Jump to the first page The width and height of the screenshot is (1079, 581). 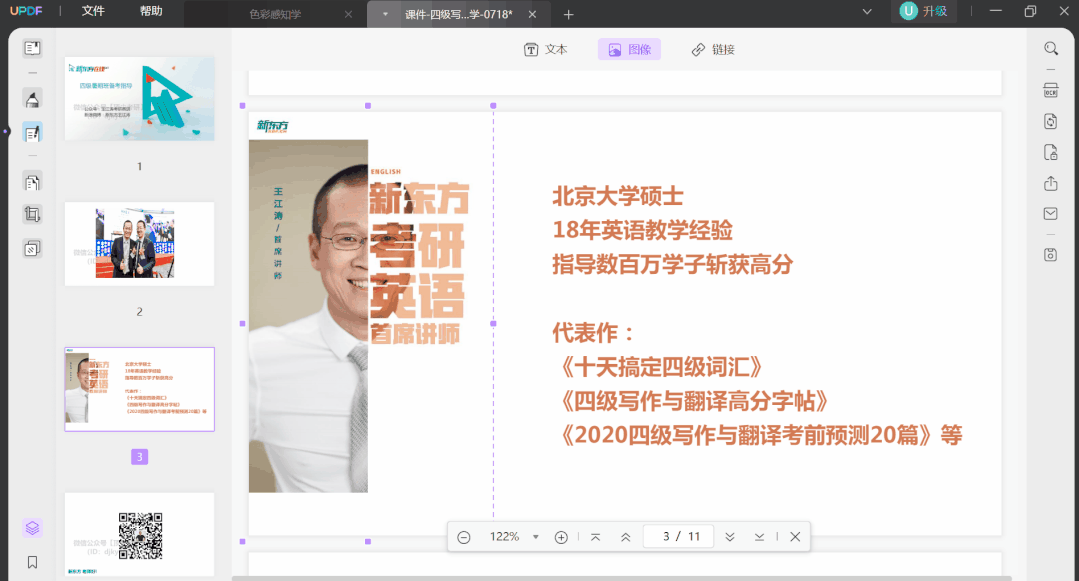click(596, 537)
